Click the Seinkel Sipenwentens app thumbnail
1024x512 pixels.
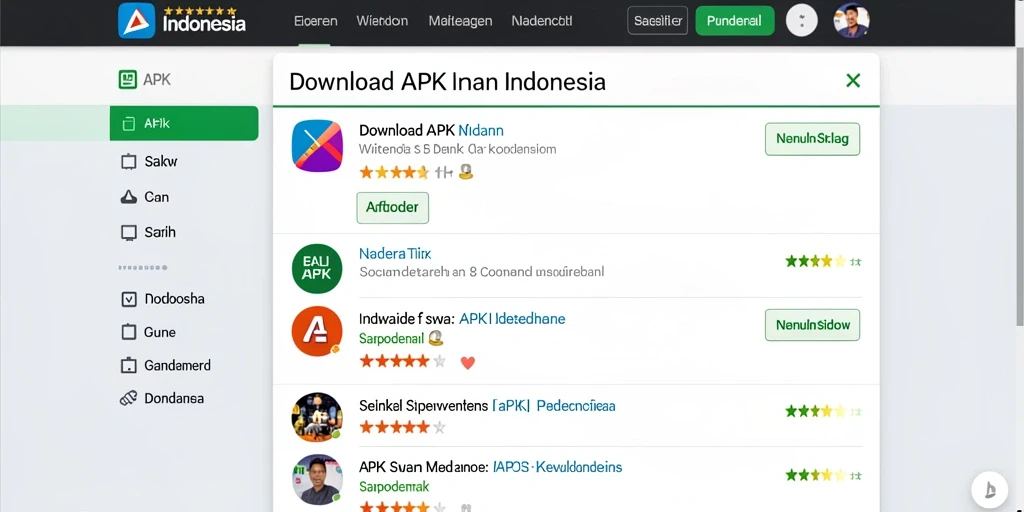(317, 417)
